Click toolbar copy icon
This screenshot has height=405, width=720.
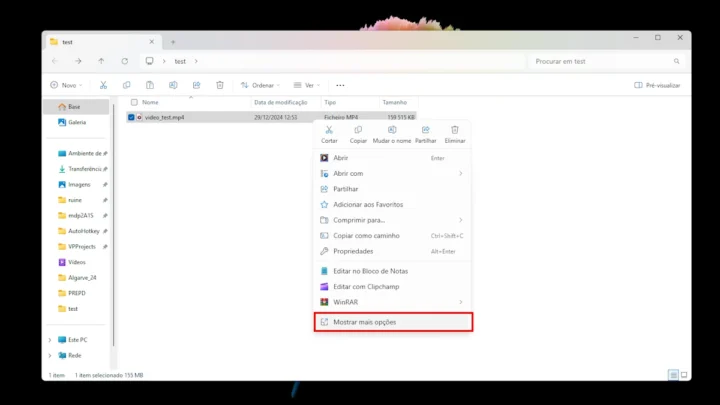(127, 85)
